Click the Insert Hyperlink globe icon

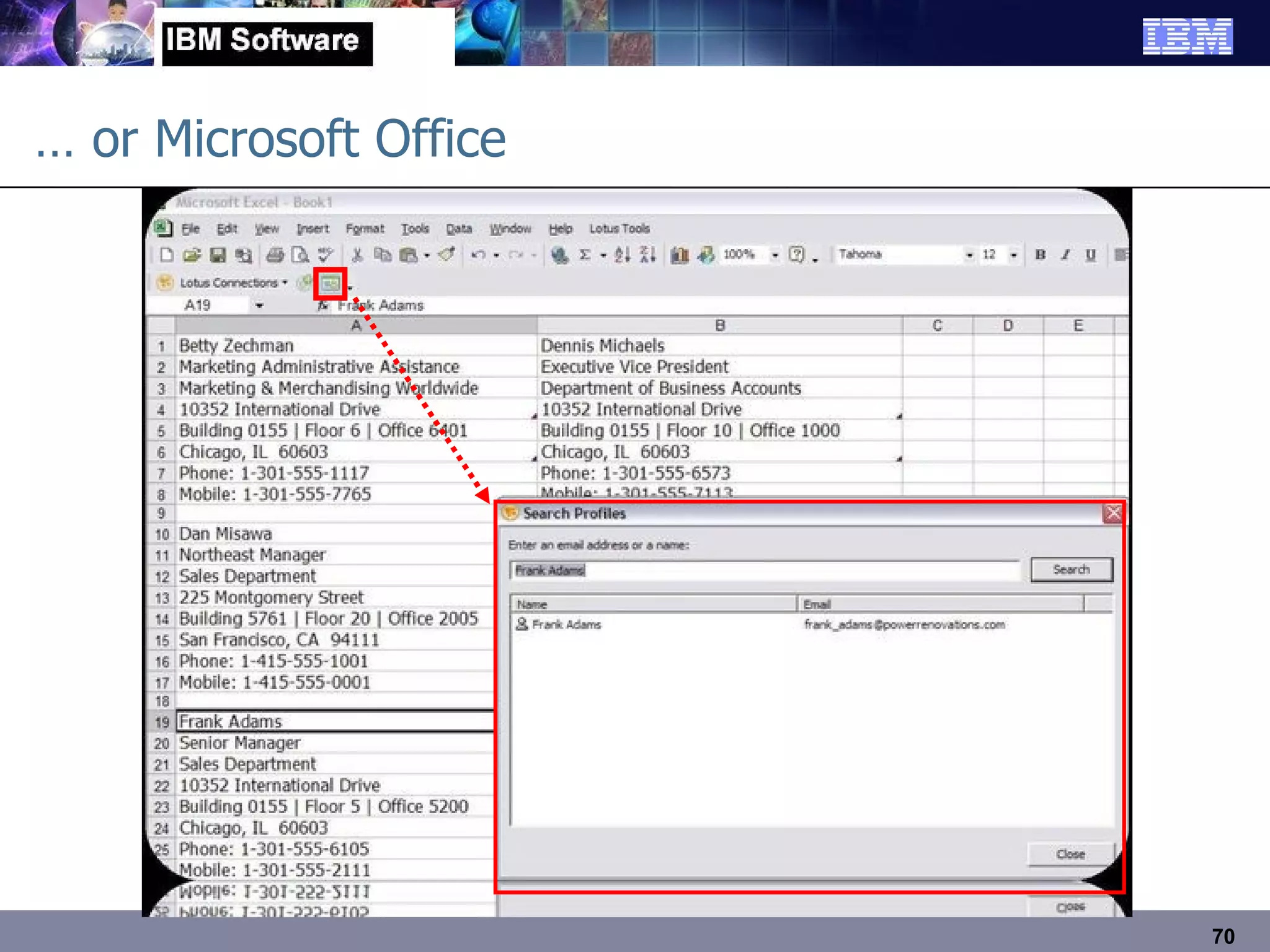tap(560, 255)
